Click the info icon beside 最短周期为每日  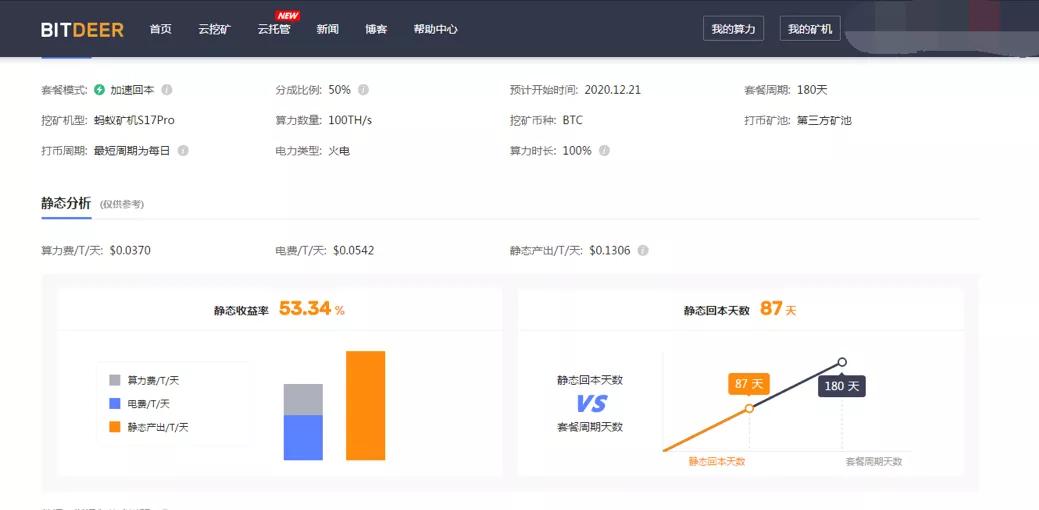pyautogui.click(x=183, y=150)
